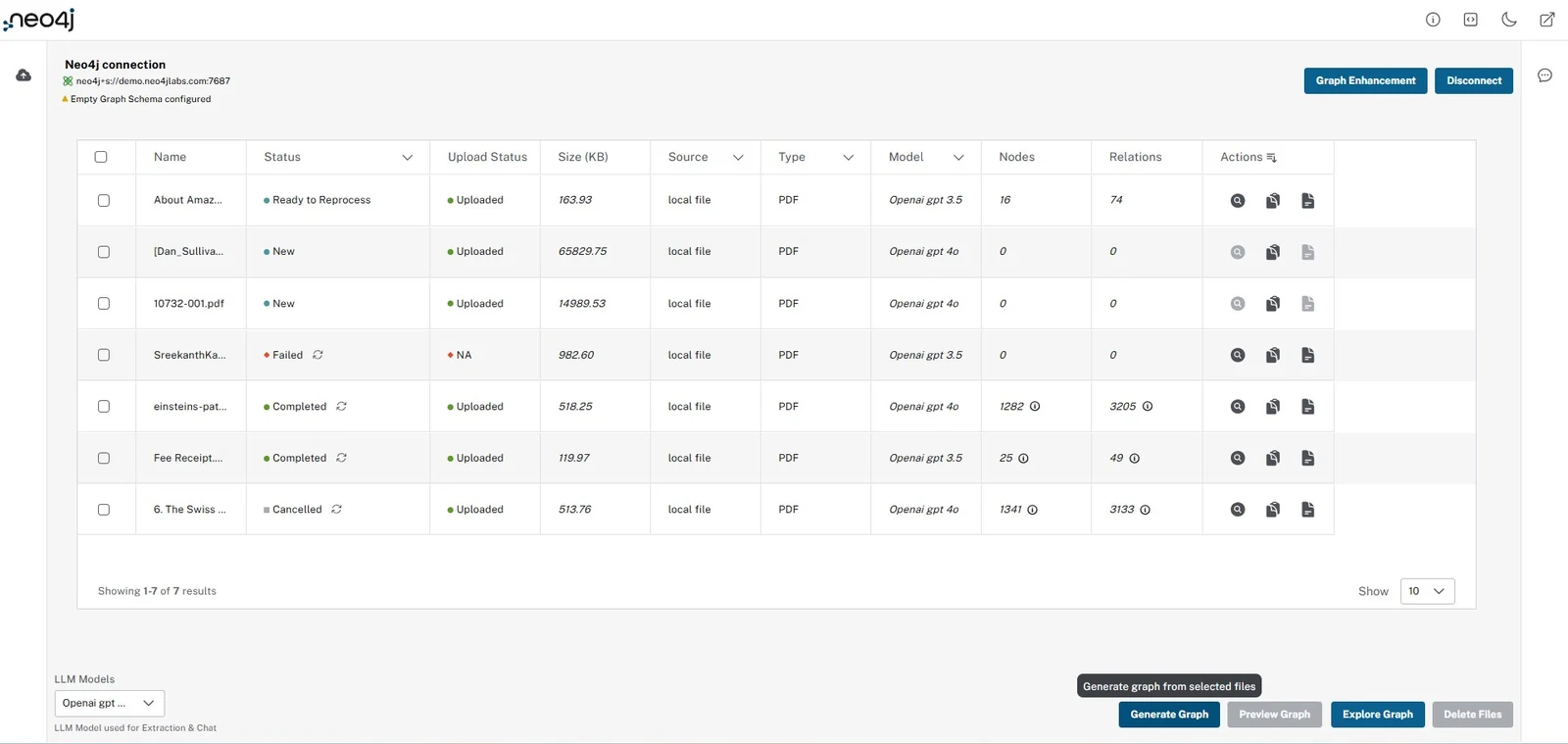Open the external link icon in header
This screenshot has height=744, width=1568.
click(x=1546, y=20)
